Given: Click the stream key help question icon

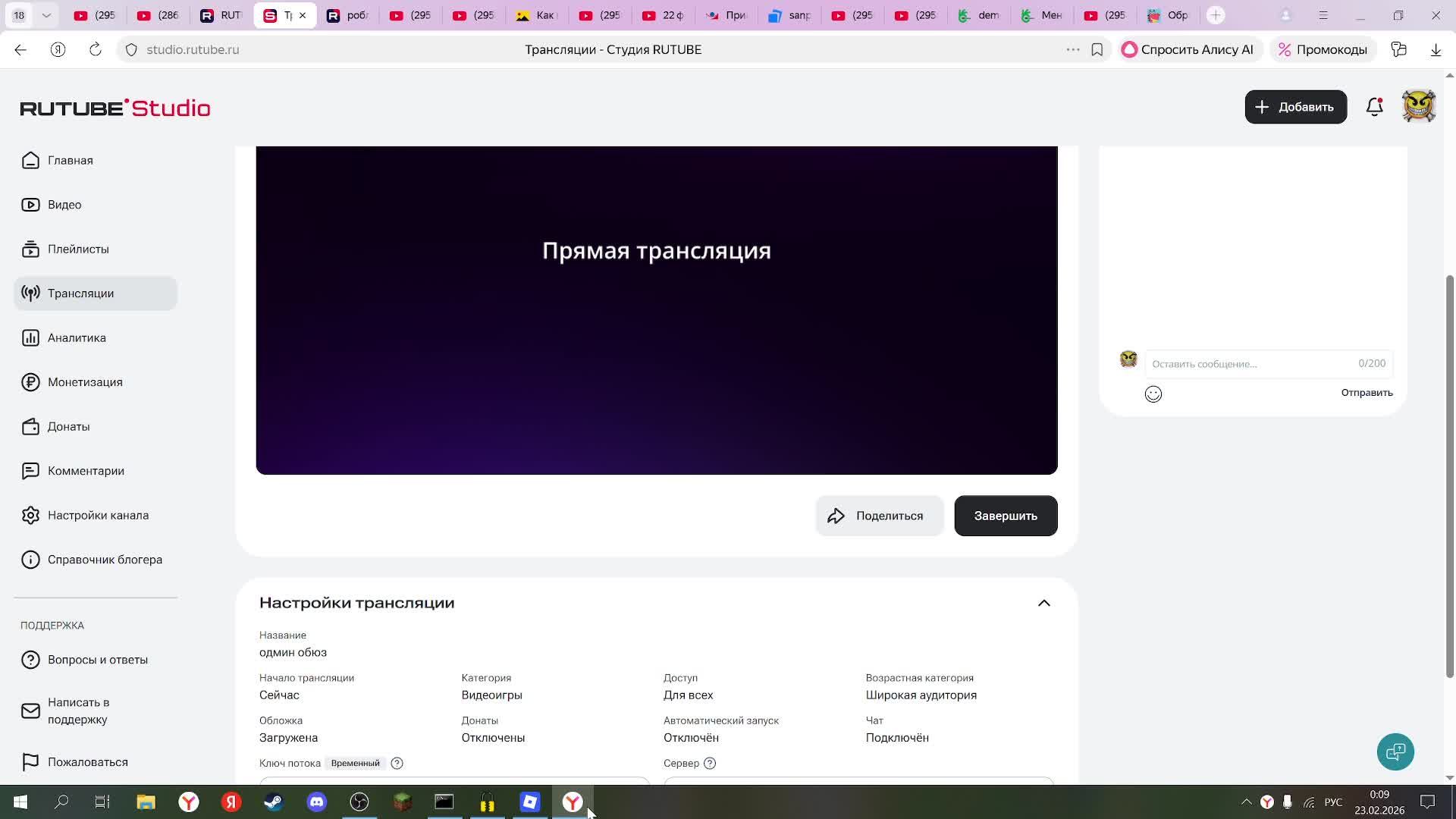Looking at the screenshot, I should (397, 763).
